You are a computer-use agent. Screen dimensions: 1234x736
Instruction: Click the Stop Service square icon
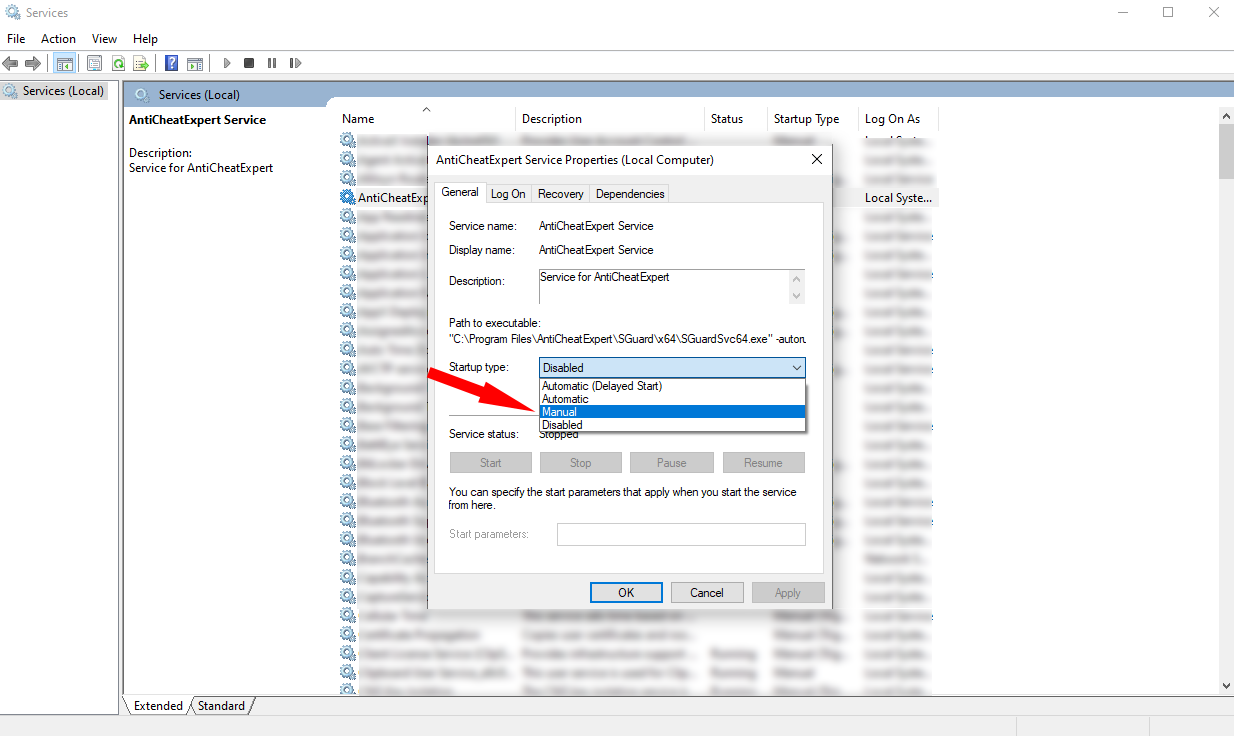(249, 63)
